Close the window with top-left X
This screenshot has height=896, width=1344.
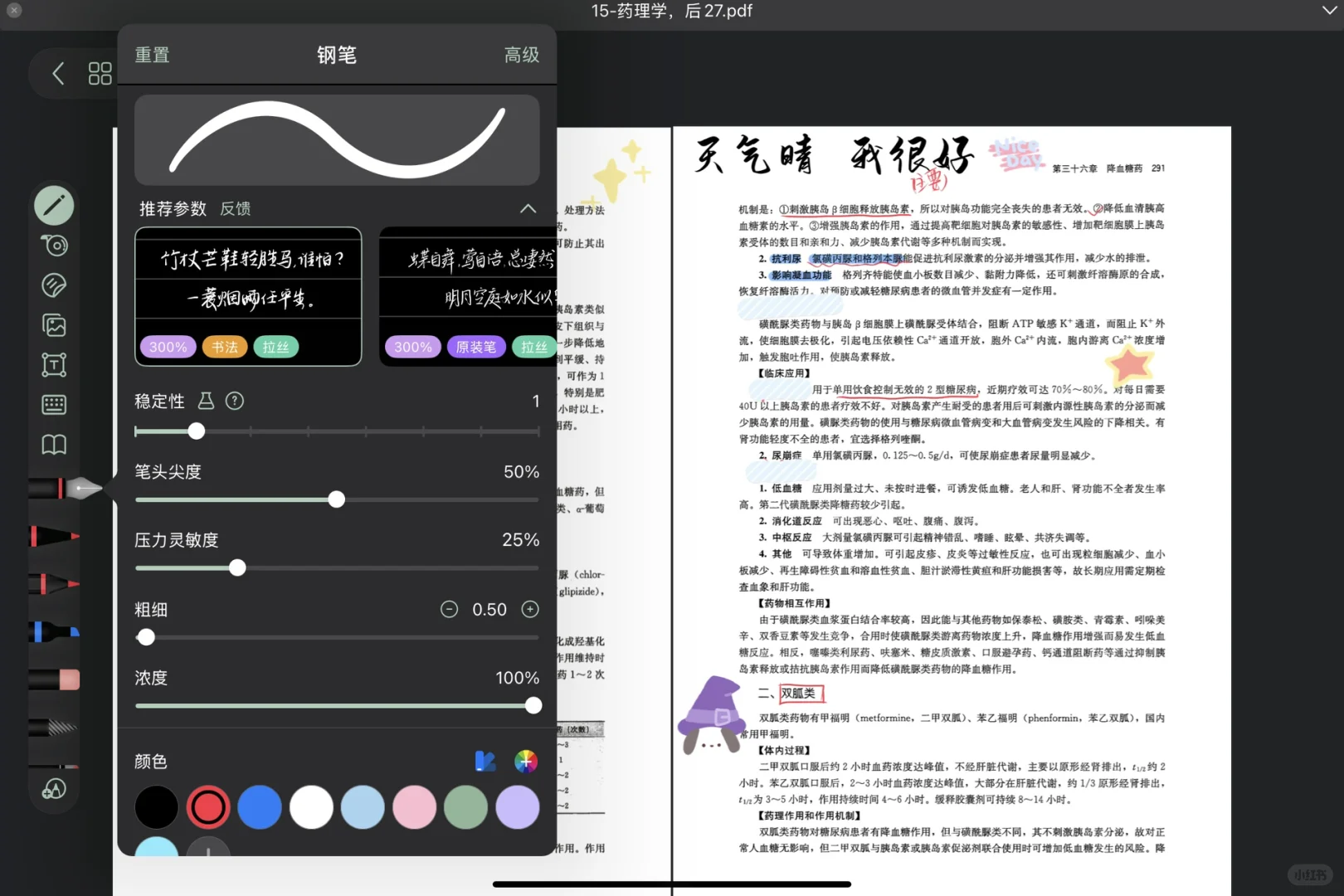(x=14, y=10)
